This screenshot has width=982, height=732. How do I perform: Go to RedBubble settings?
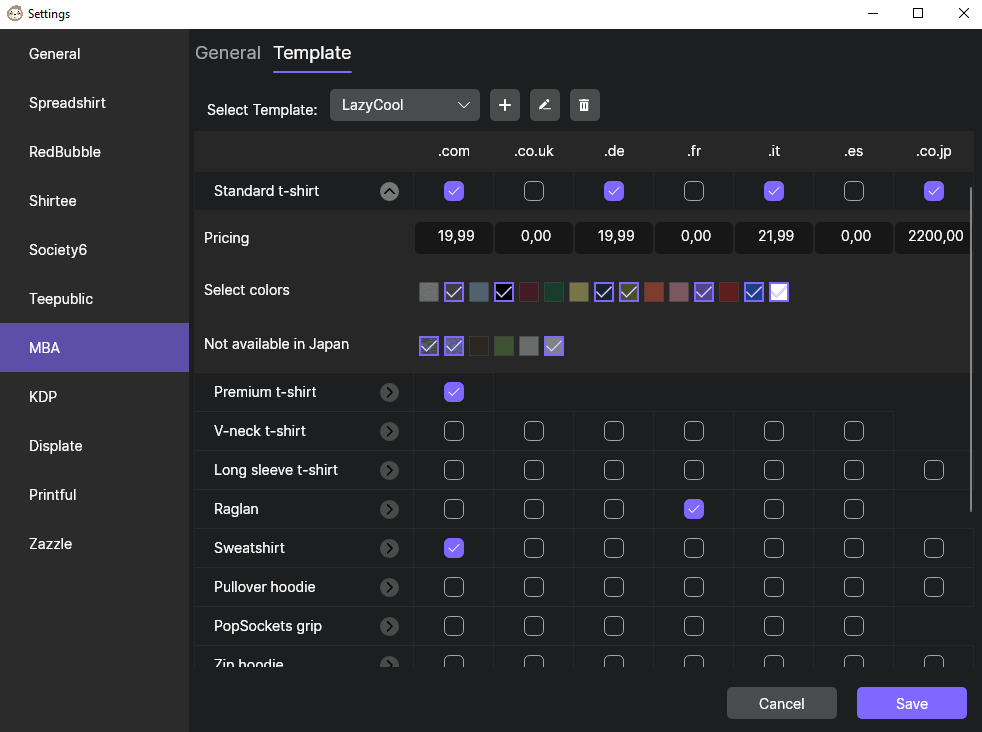95,152
